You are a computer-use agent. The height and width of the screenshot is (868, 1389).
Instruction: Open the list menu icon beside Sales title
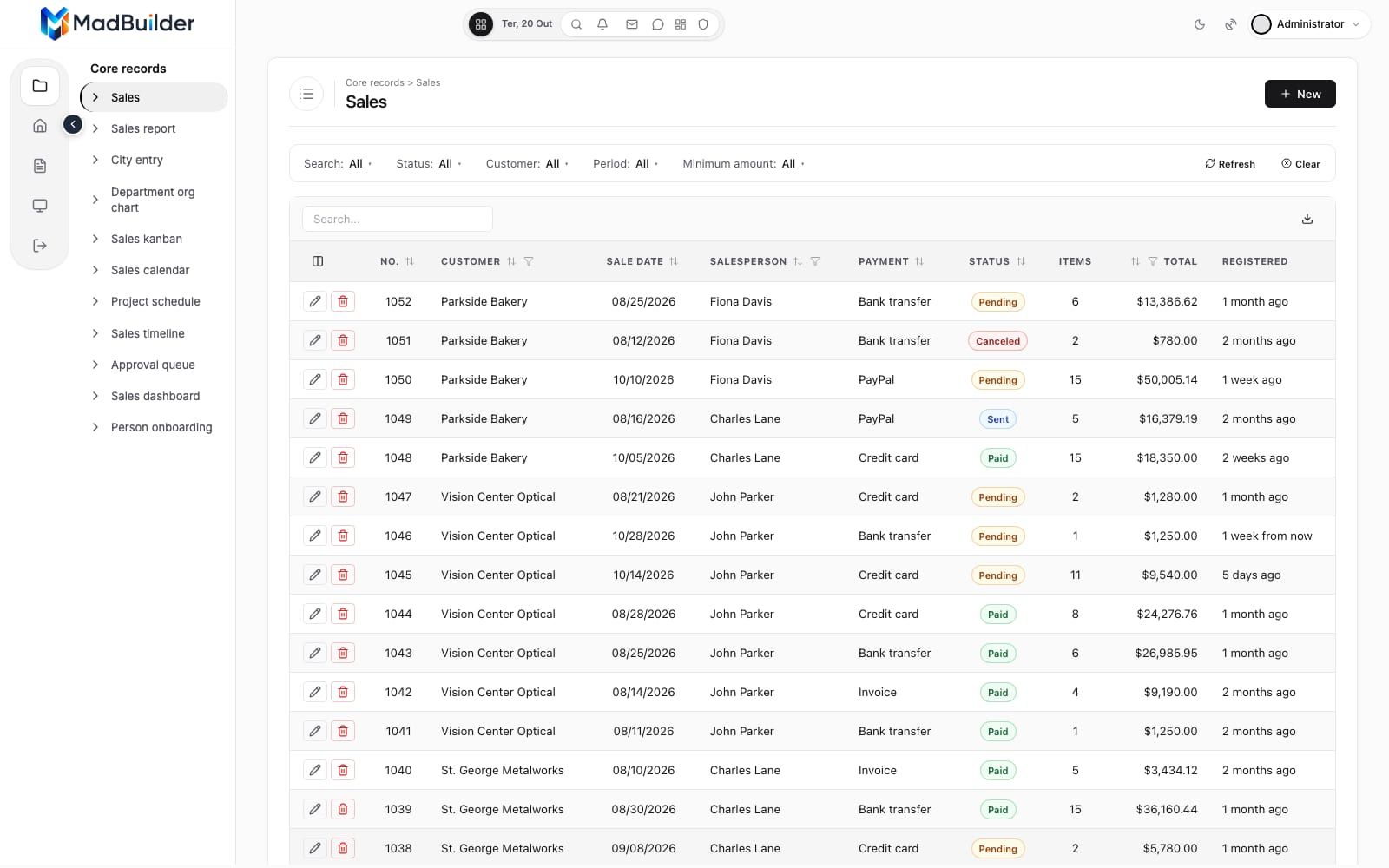[306, 94]
